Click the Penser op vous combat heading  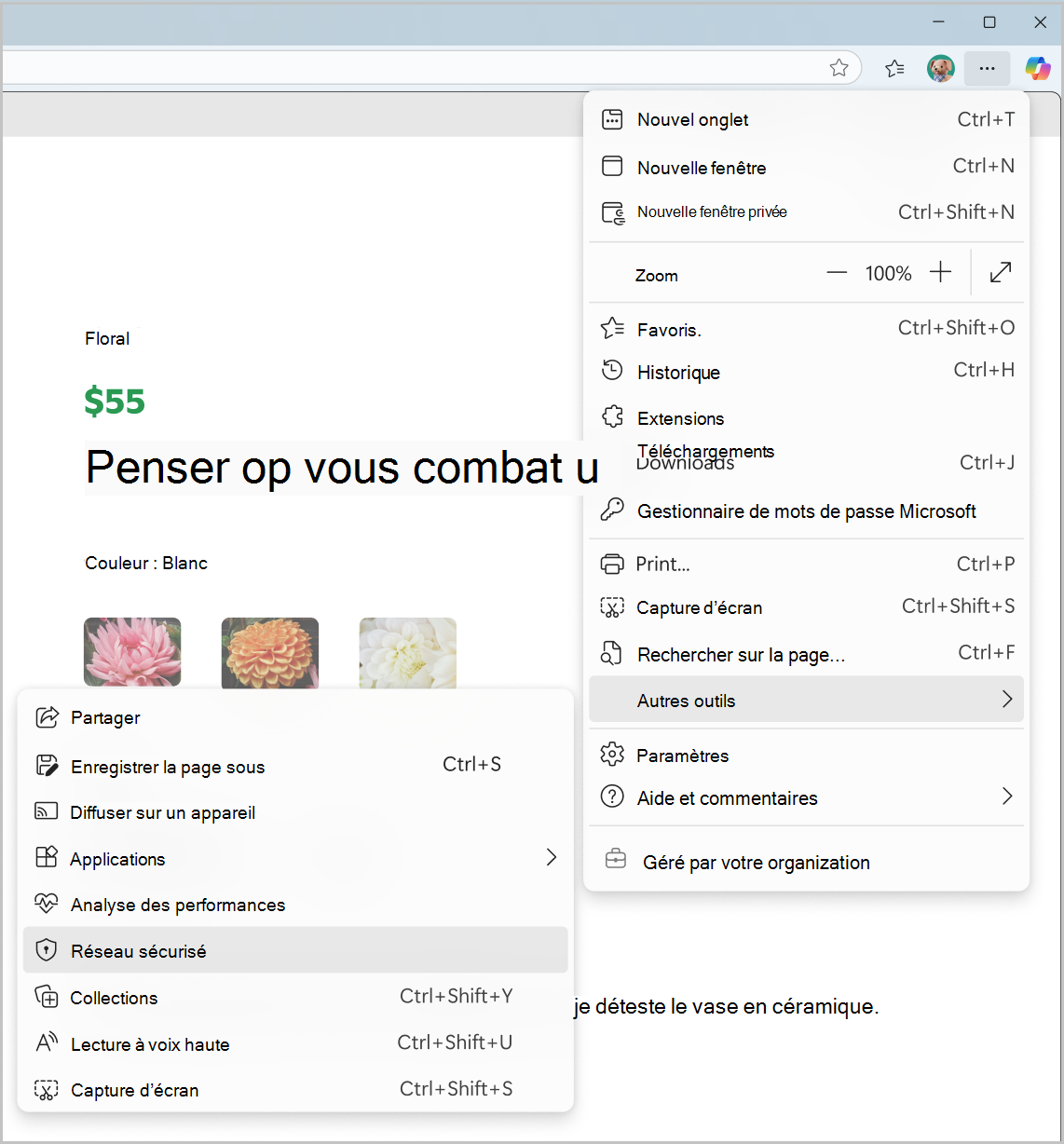pyautogui.click(x=342, y=468)
